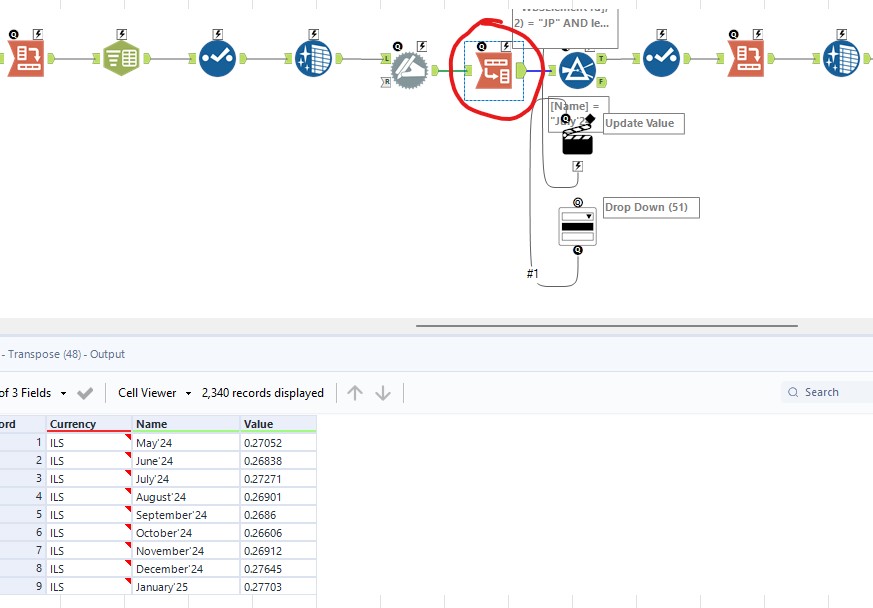Select the Select tool after Text Input
The image size is (873, 608).
[x=217, y=58]
